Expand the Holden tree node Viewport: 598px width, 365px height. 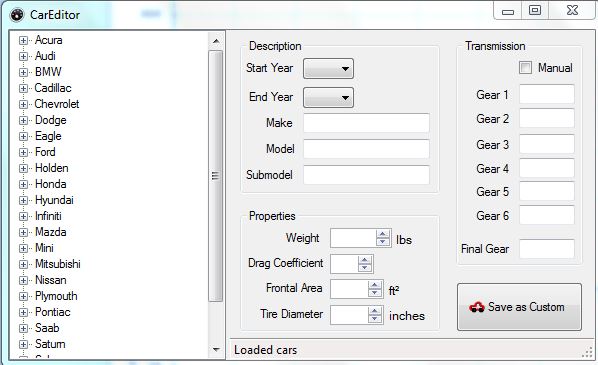(x=23, y=169)
